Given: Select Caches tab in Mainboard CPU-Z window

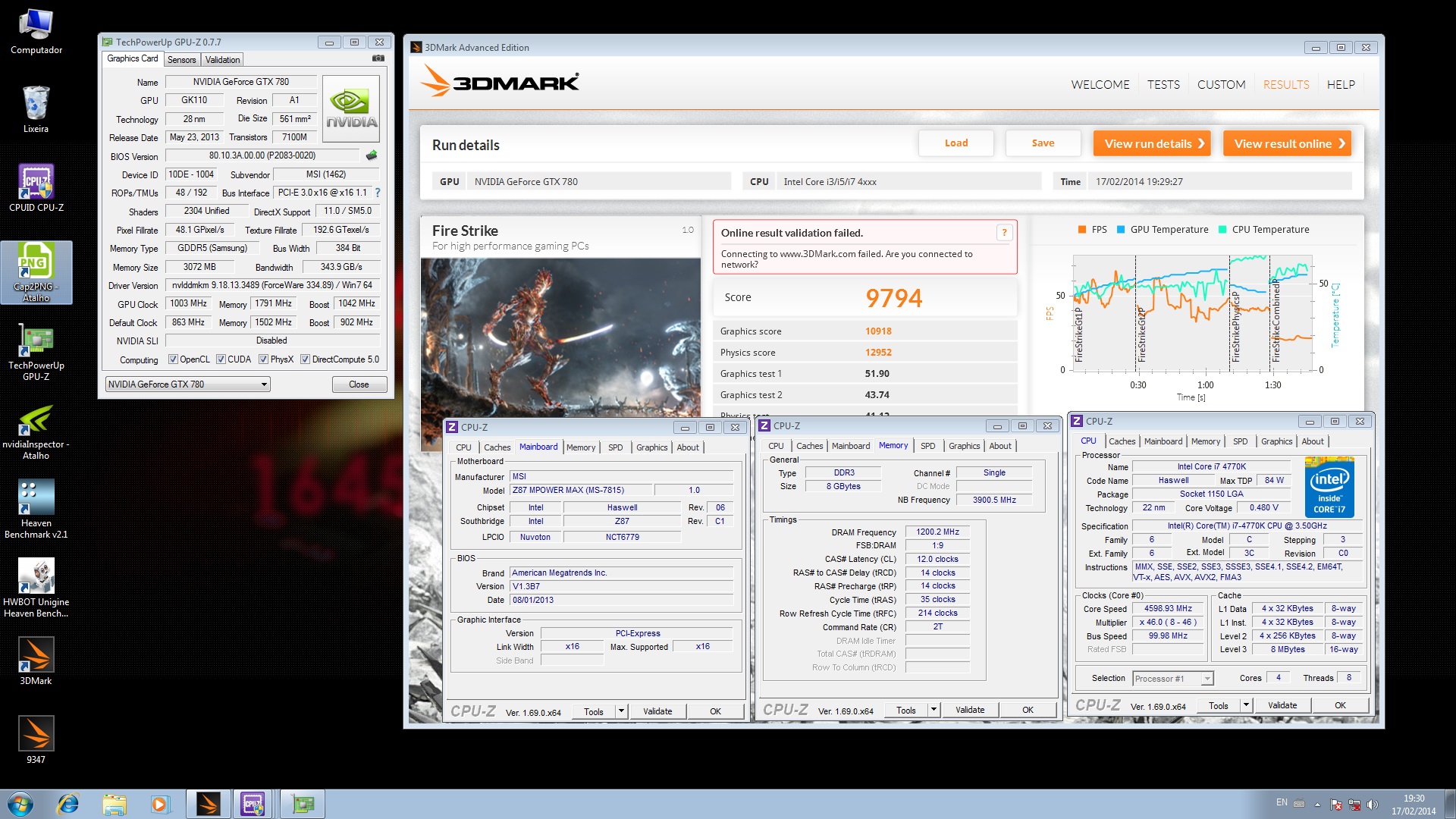Looking at the screenshot, I should 497,447.
